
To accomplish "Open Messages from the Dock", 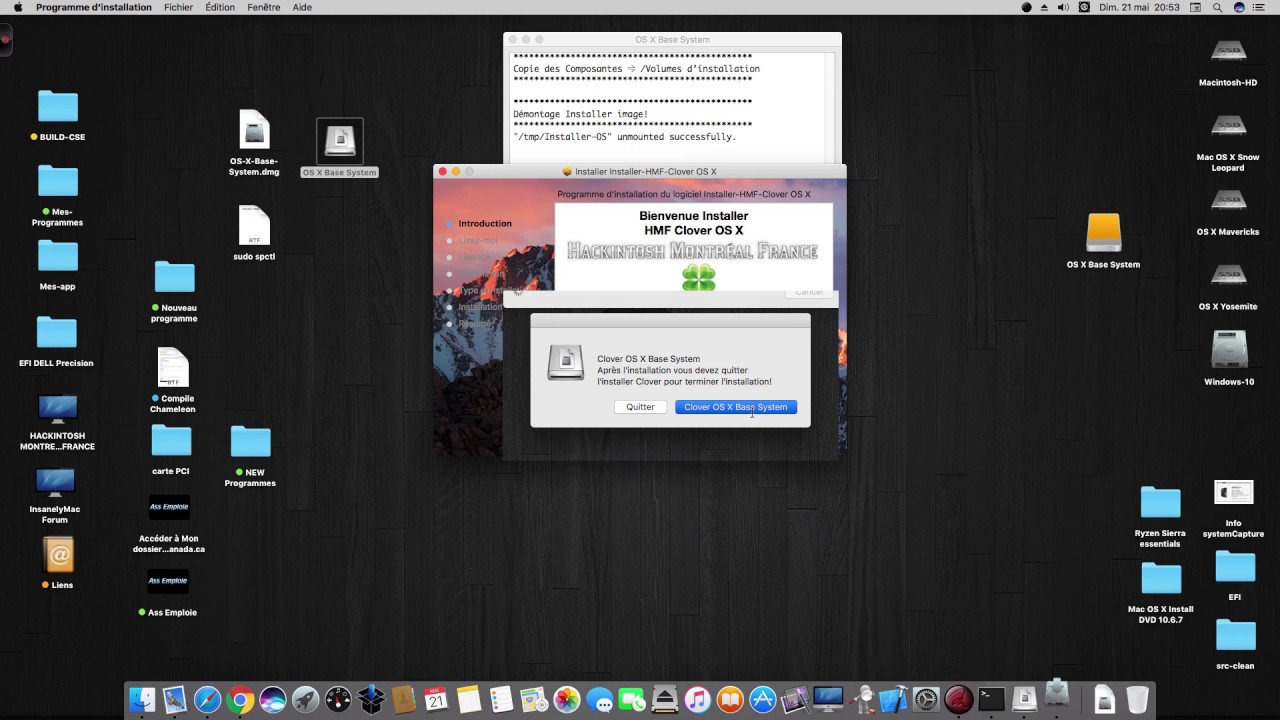I will coord(599,699).
